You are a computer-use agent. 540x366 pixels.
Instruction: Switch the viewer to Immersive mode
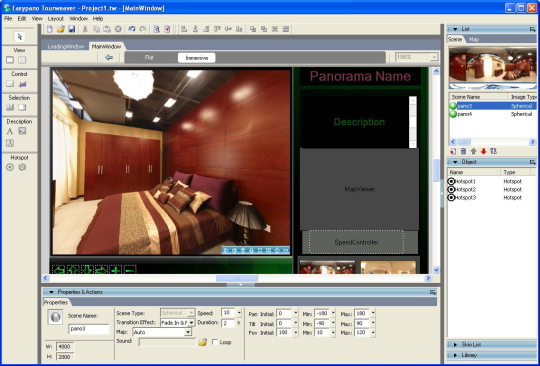[197, 58]
